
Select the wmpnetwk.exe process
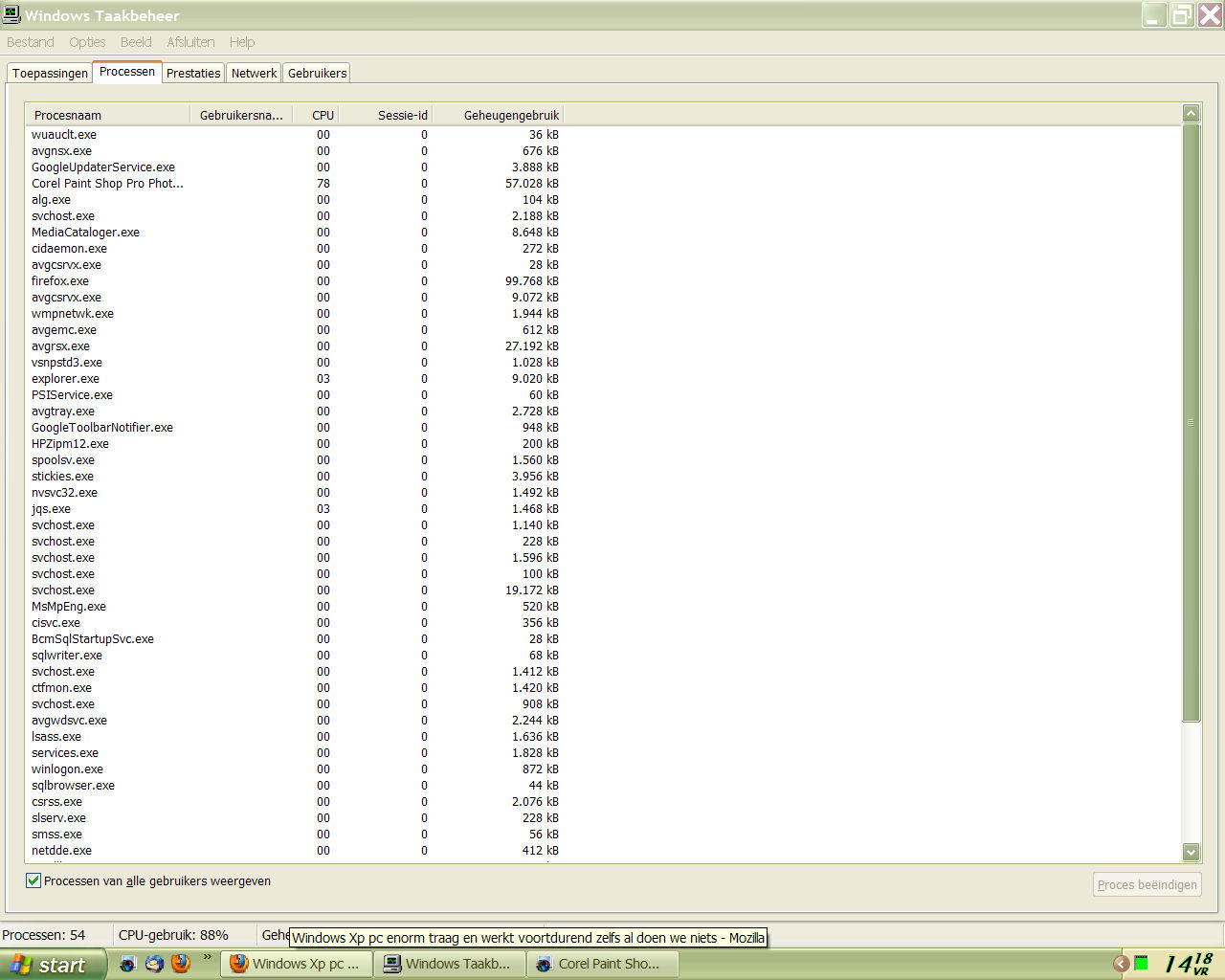[x=295, y=314]
